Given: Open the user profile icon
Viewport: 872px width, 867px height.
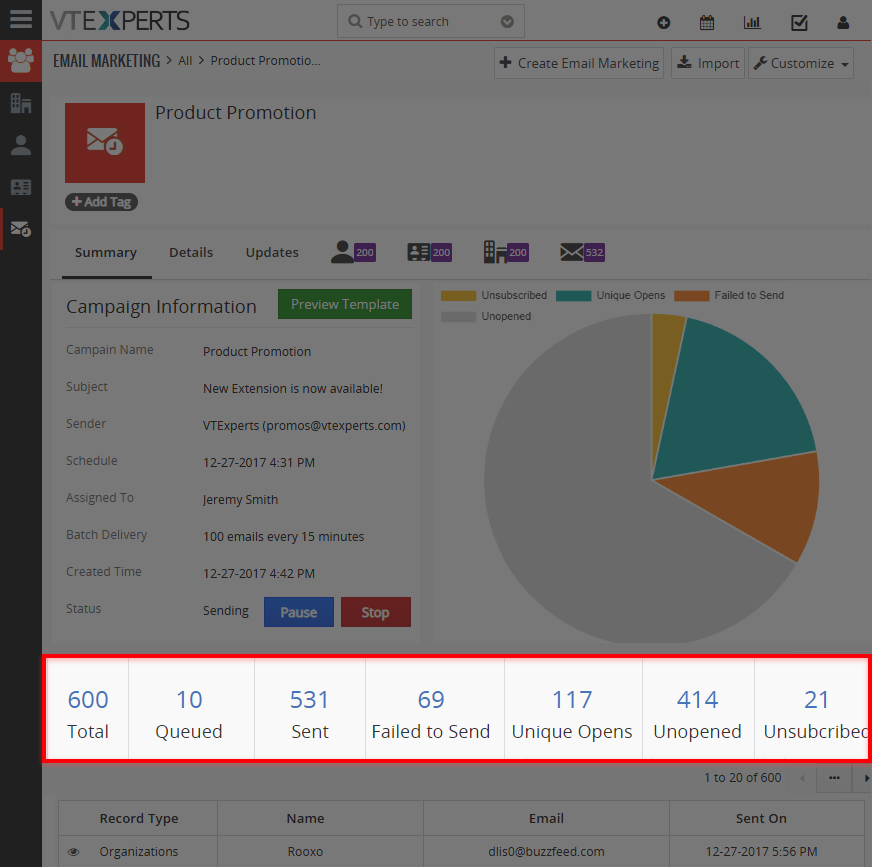Looking at the screenshot, I should pos(843,23).
